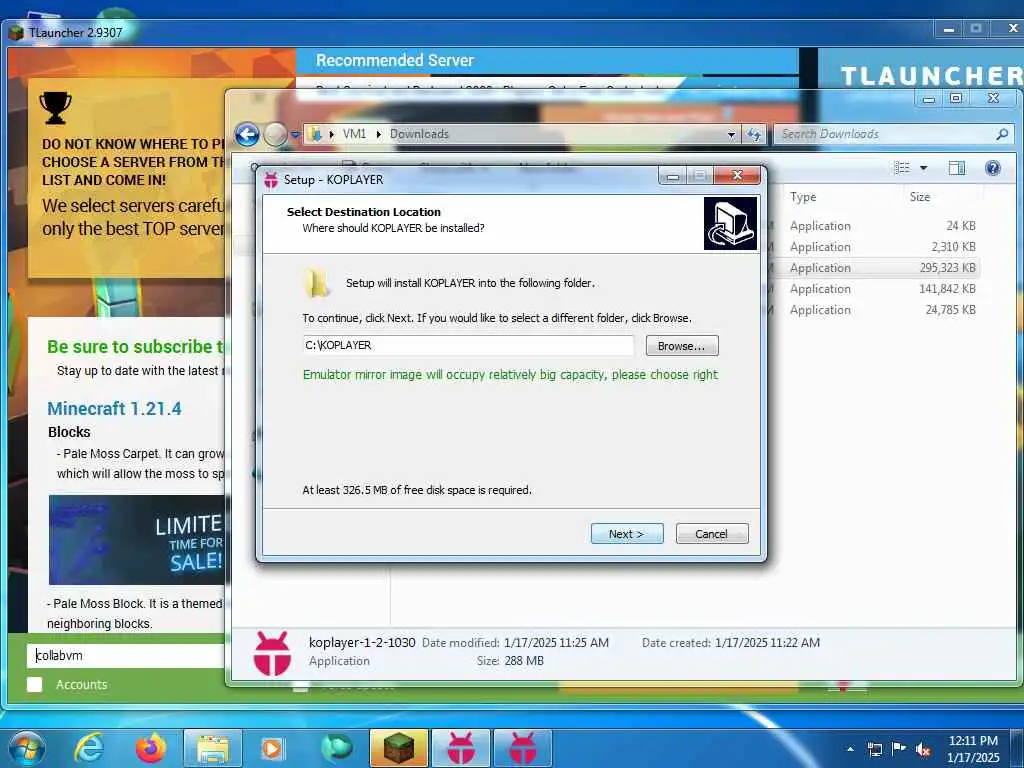Toggle the Accounts checkbox in TLauncher

pyautogui.click(x=35, y=684)
